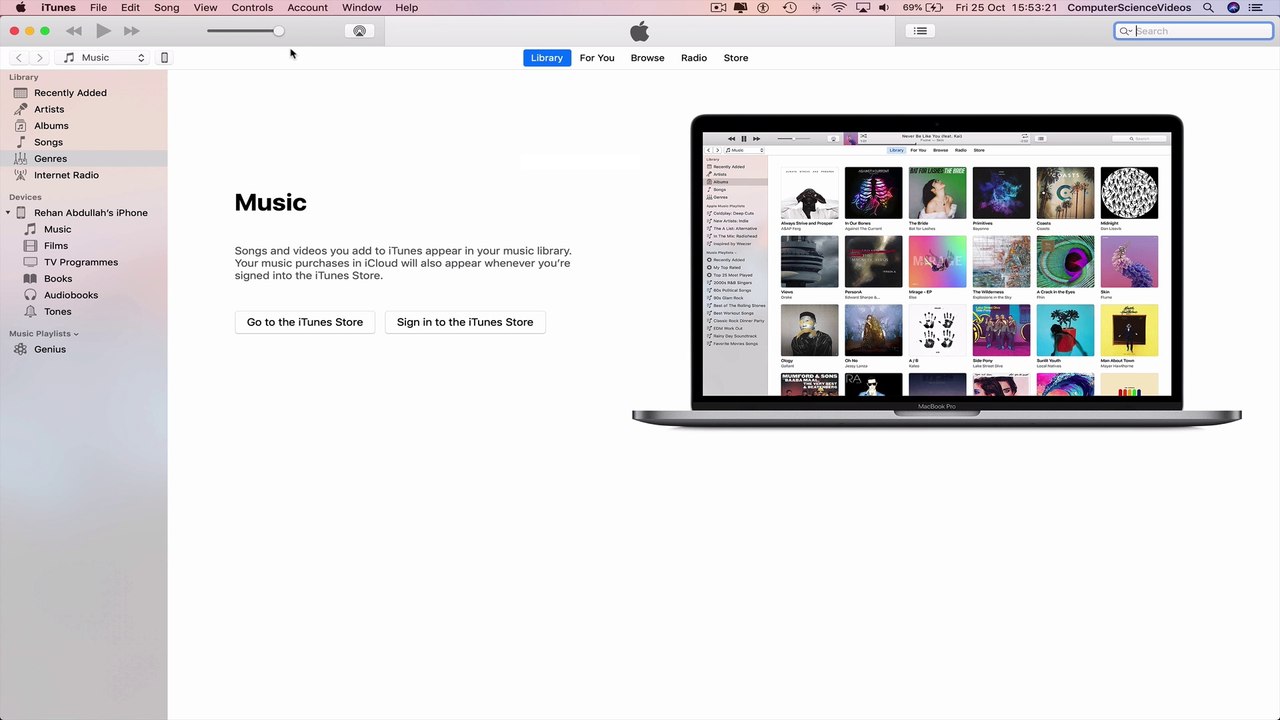Click the volume slider knob
The width and height of the screenshot is (1280, 720).
pos(278,31)
